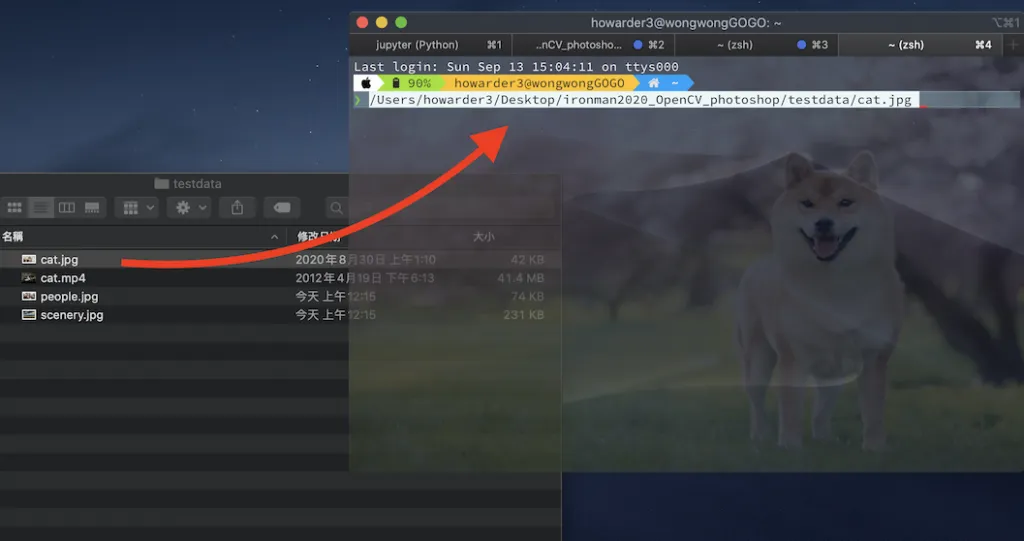Switch to the ⌘4 zsh terminal tab

coord(920,44)
